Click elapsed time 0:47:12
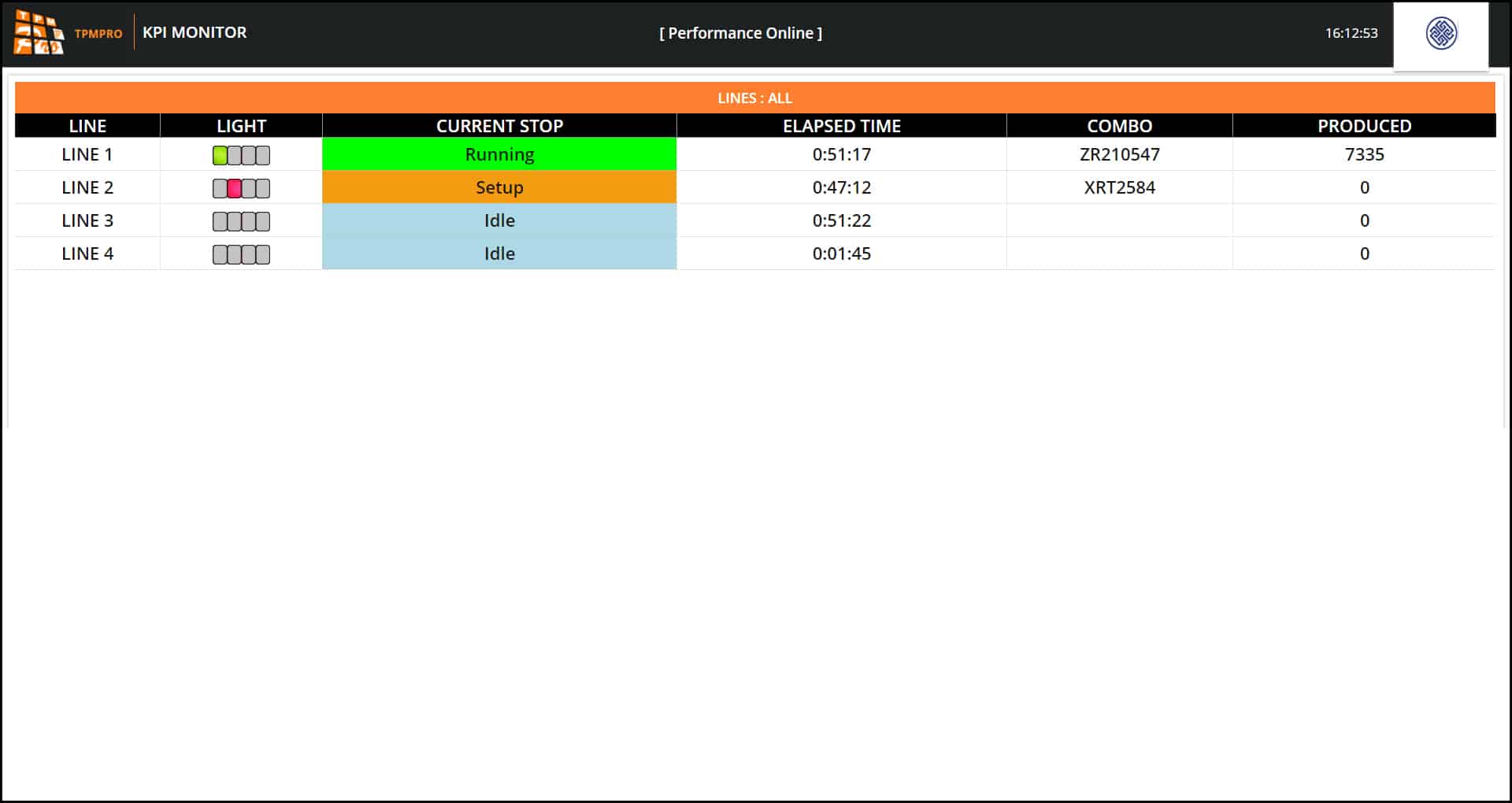This screenshot has height=803, width=1512. [x=841, y=187]
